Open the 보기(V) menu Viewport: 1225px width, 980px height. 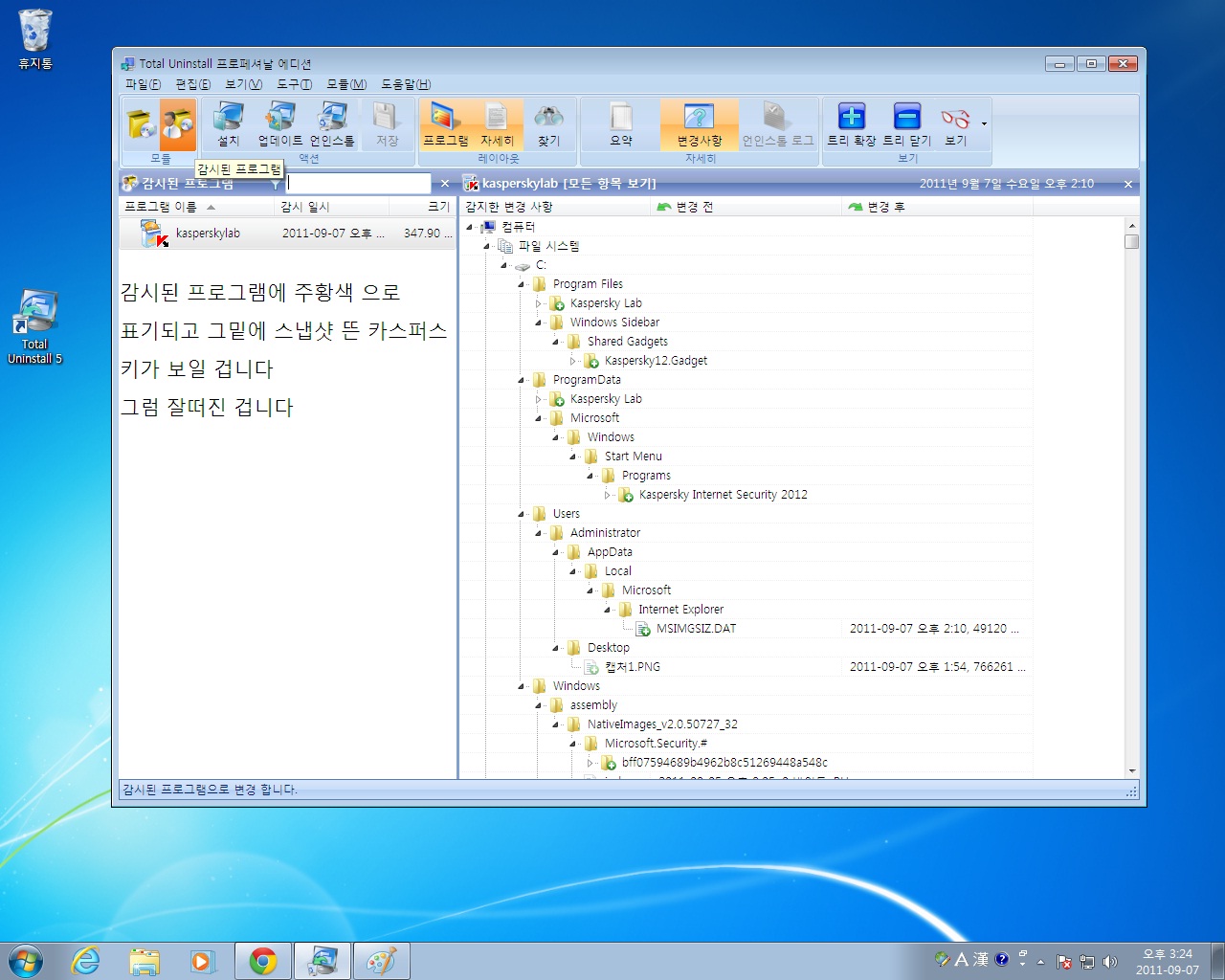[x=243, y=84]
